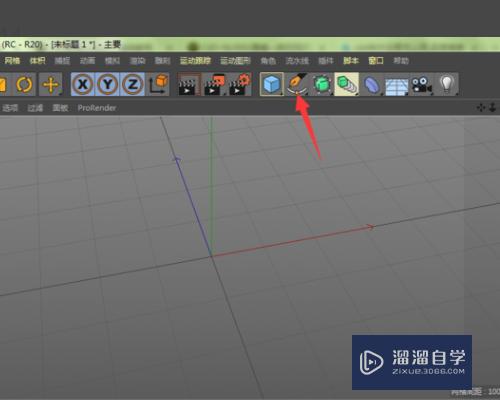Open the 运动图形 menu
500x400 pixels.
(x=235, y=61)
